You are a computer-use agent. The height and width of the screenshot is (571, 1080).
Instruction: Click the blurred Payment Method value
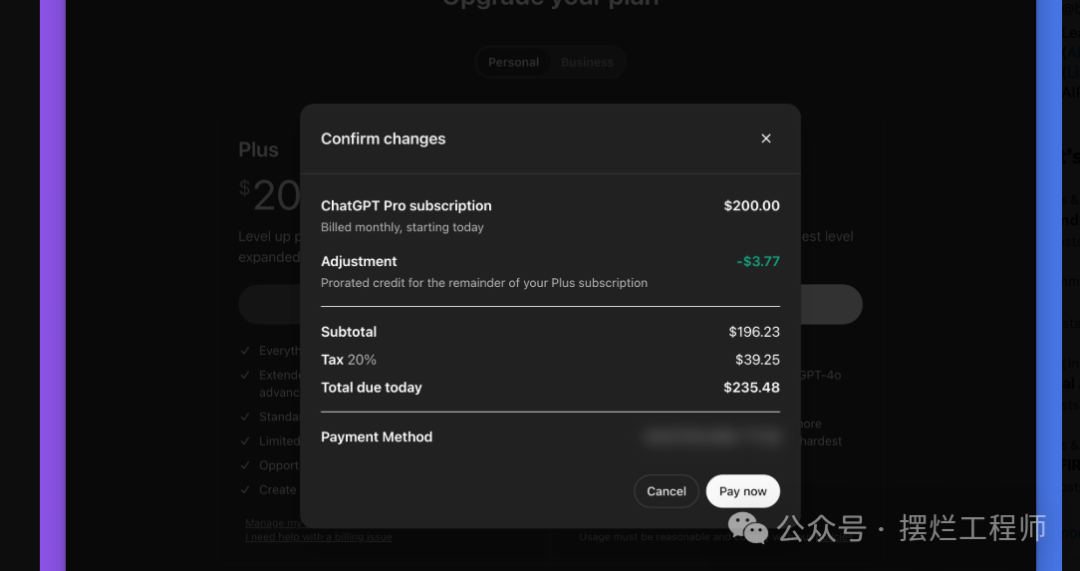712,437
